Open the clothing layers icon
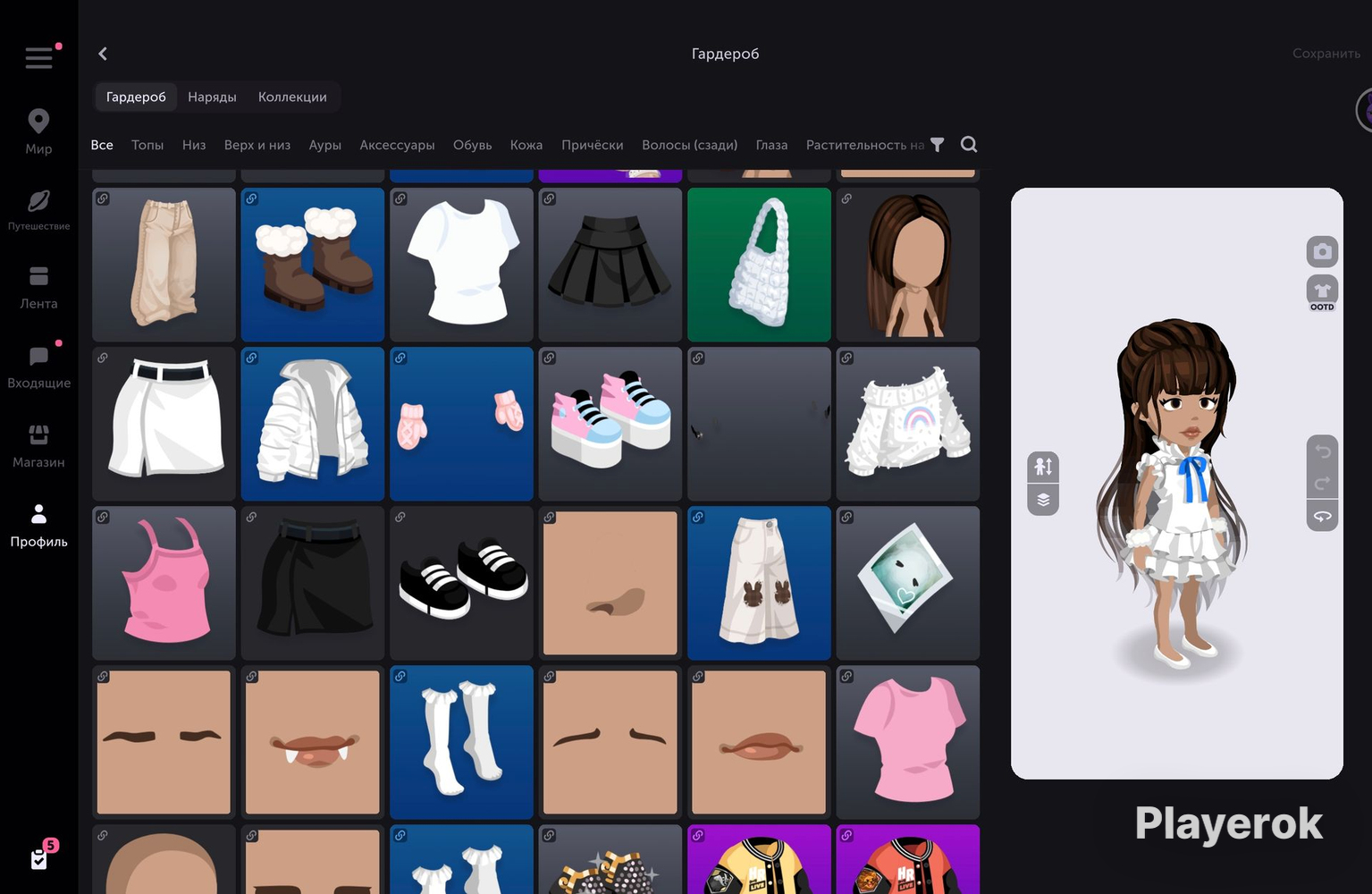The width and height of the screenshot is (1372, 894). (x=1043, y=500)
